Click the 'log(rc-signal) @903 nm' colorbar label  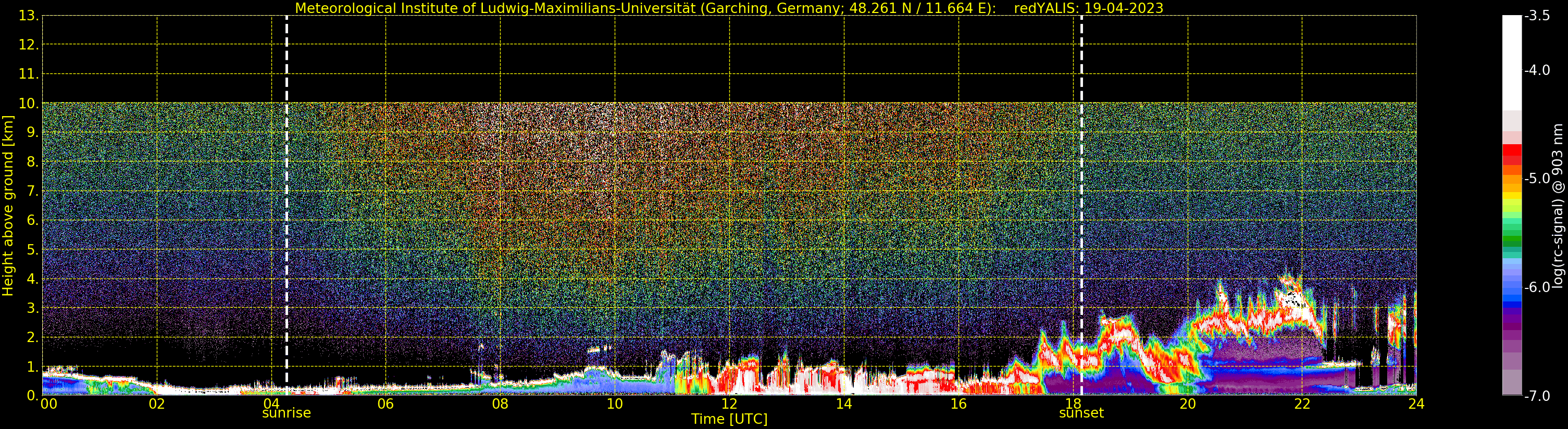pos(1557,206)
